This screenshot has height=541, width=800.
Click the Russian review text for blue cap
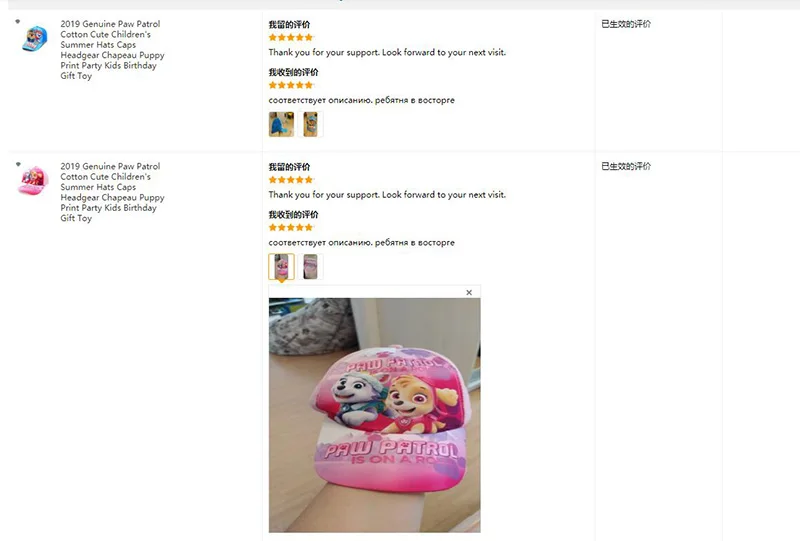click(361, 100)
